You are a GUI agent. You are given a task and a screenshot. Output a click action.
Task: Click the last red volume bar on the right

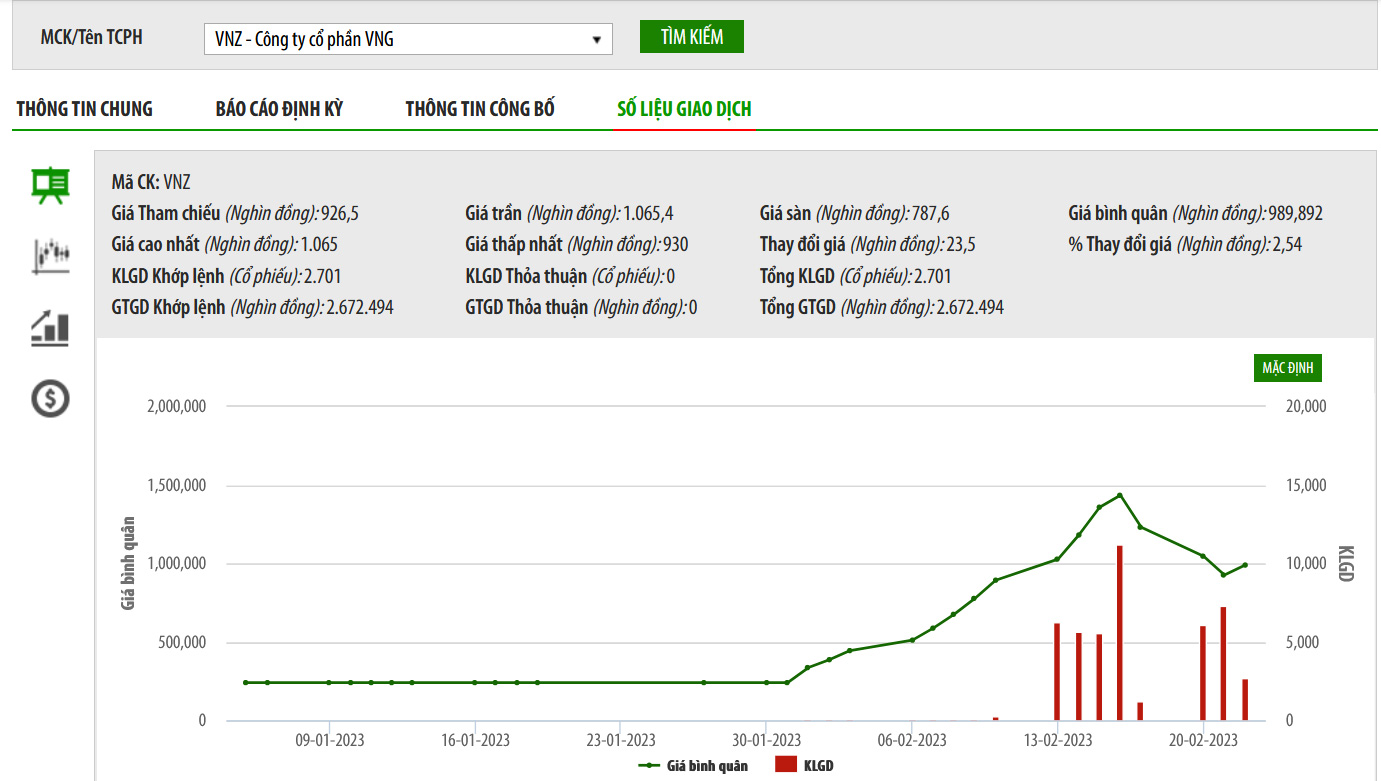click(1245, 700)
